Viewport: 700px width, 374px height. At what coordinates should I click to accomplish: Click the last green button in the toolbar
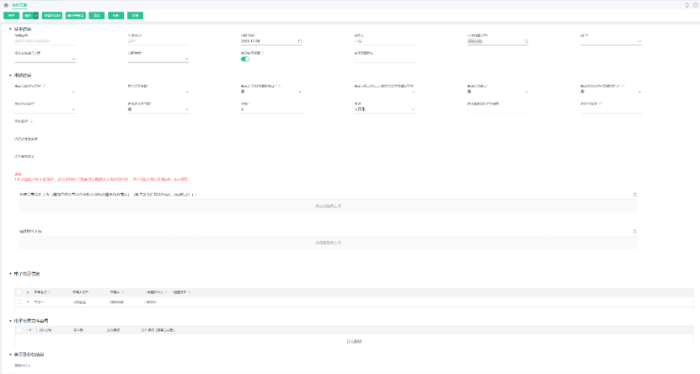[135, 16]
